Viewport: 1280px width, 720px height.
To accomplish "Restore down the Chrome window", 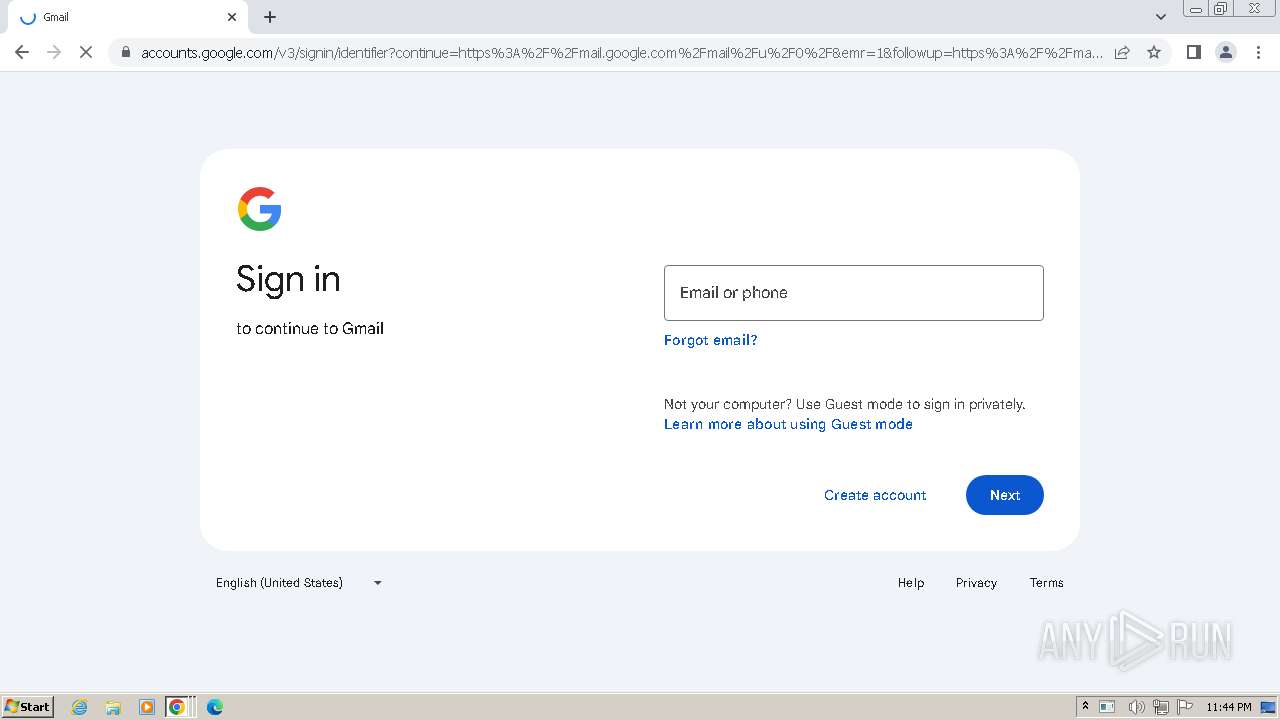I will pos(1222,9).
